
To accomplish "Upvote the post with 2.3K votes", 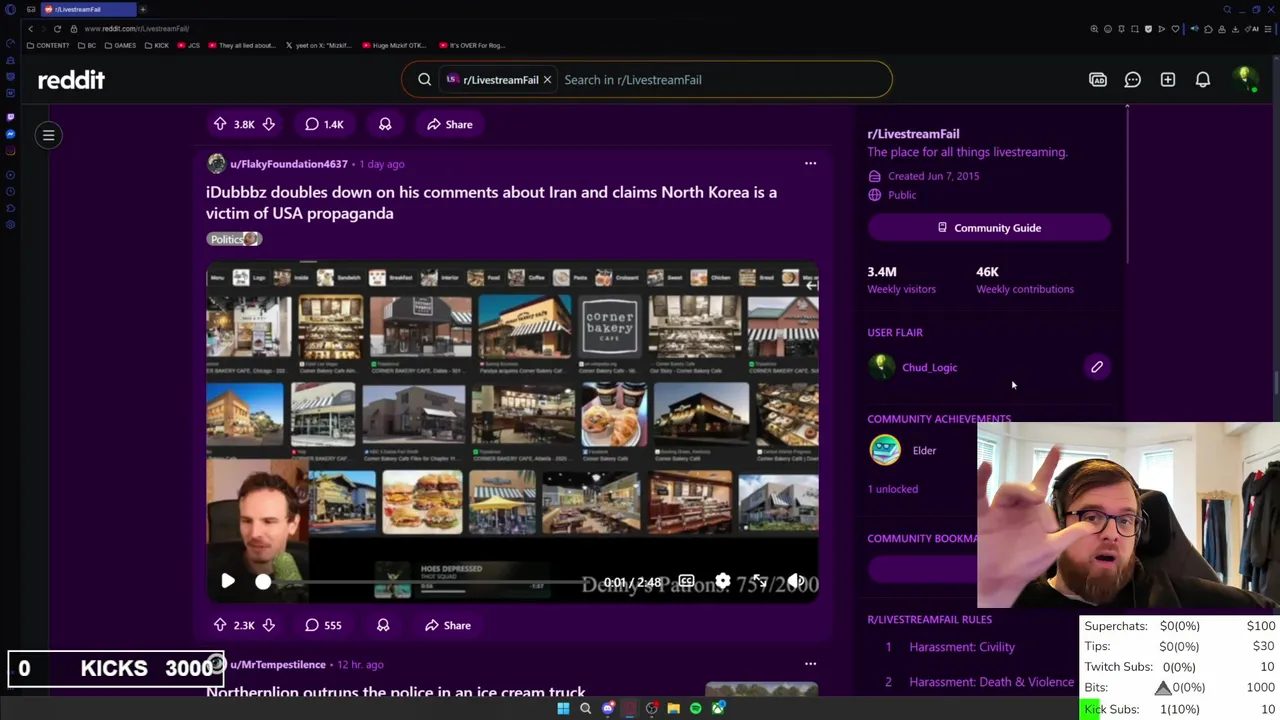I will [x=220, y=625].
